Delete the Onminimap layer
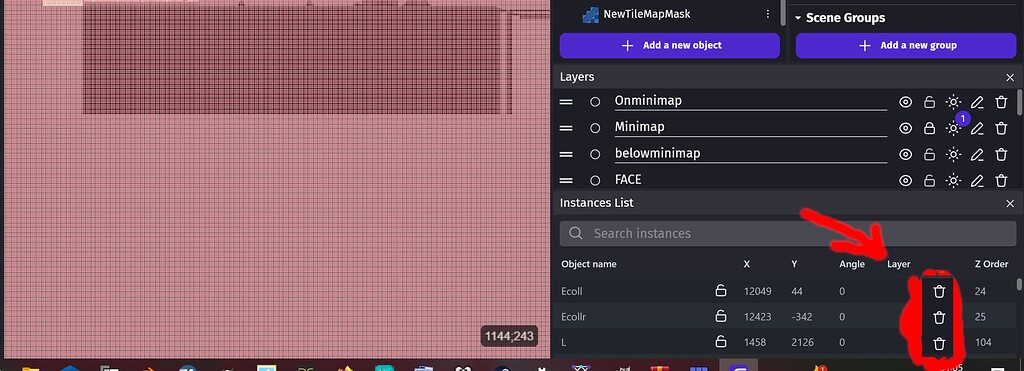 pos(1000,102)
